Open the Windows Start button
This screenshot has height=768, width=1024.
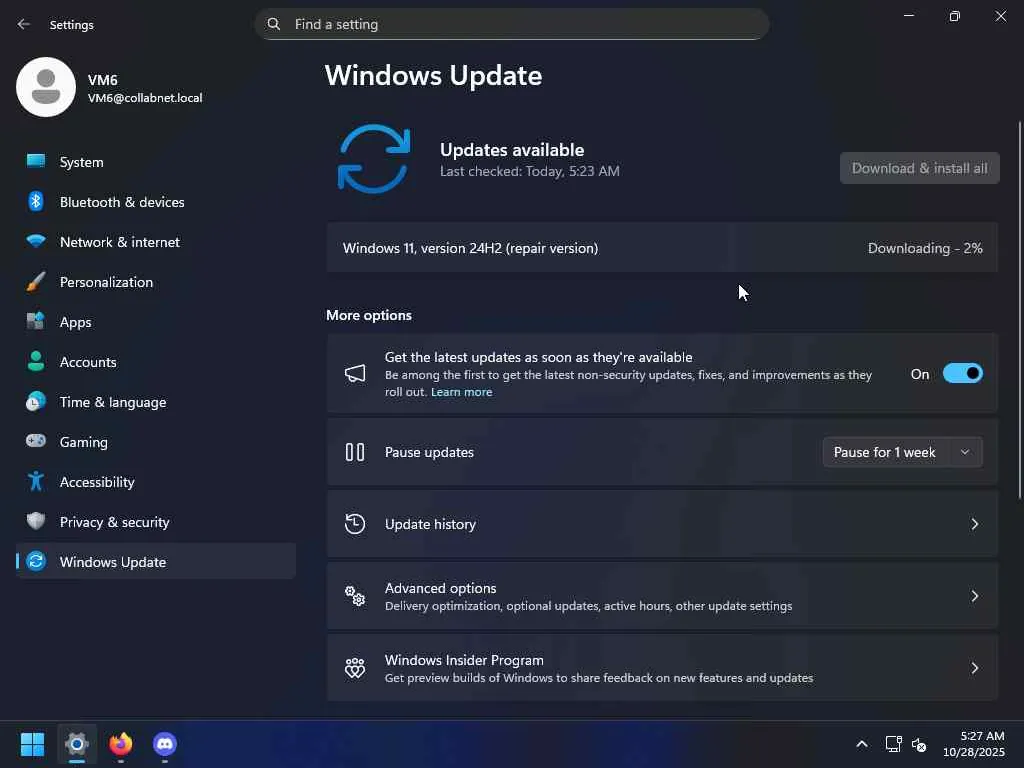tap(32, 744)
